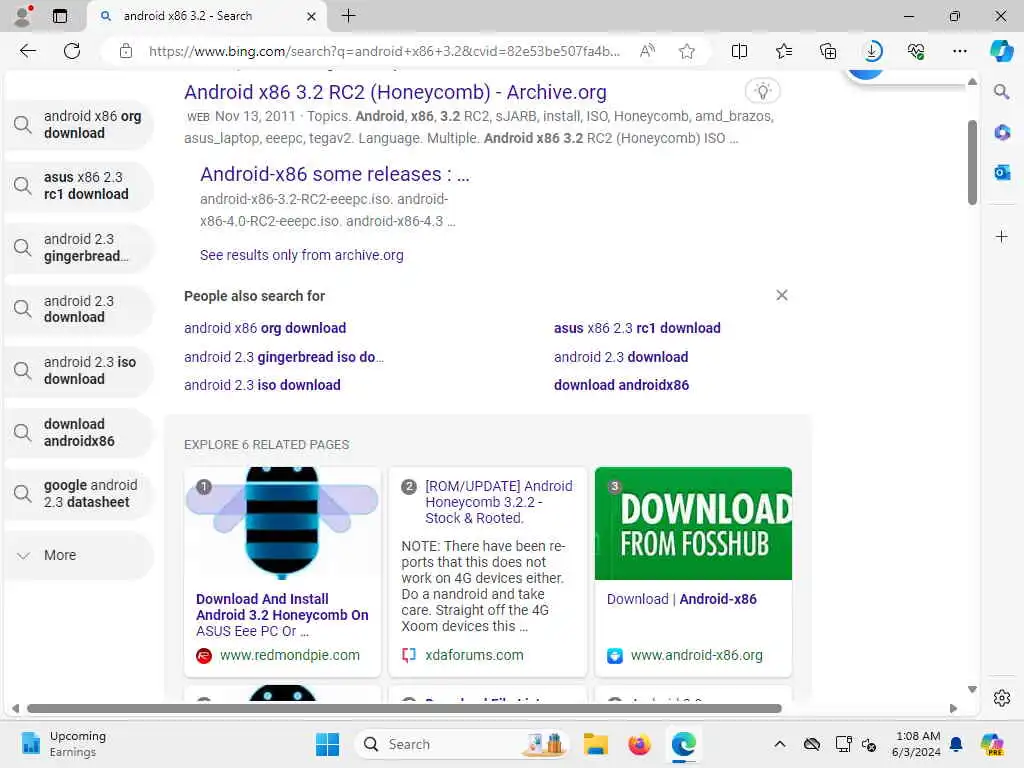Open Edge Settings and more menu
This screenshot has width=1024, height=768.
pyautogui.click(x=960, y=51)
